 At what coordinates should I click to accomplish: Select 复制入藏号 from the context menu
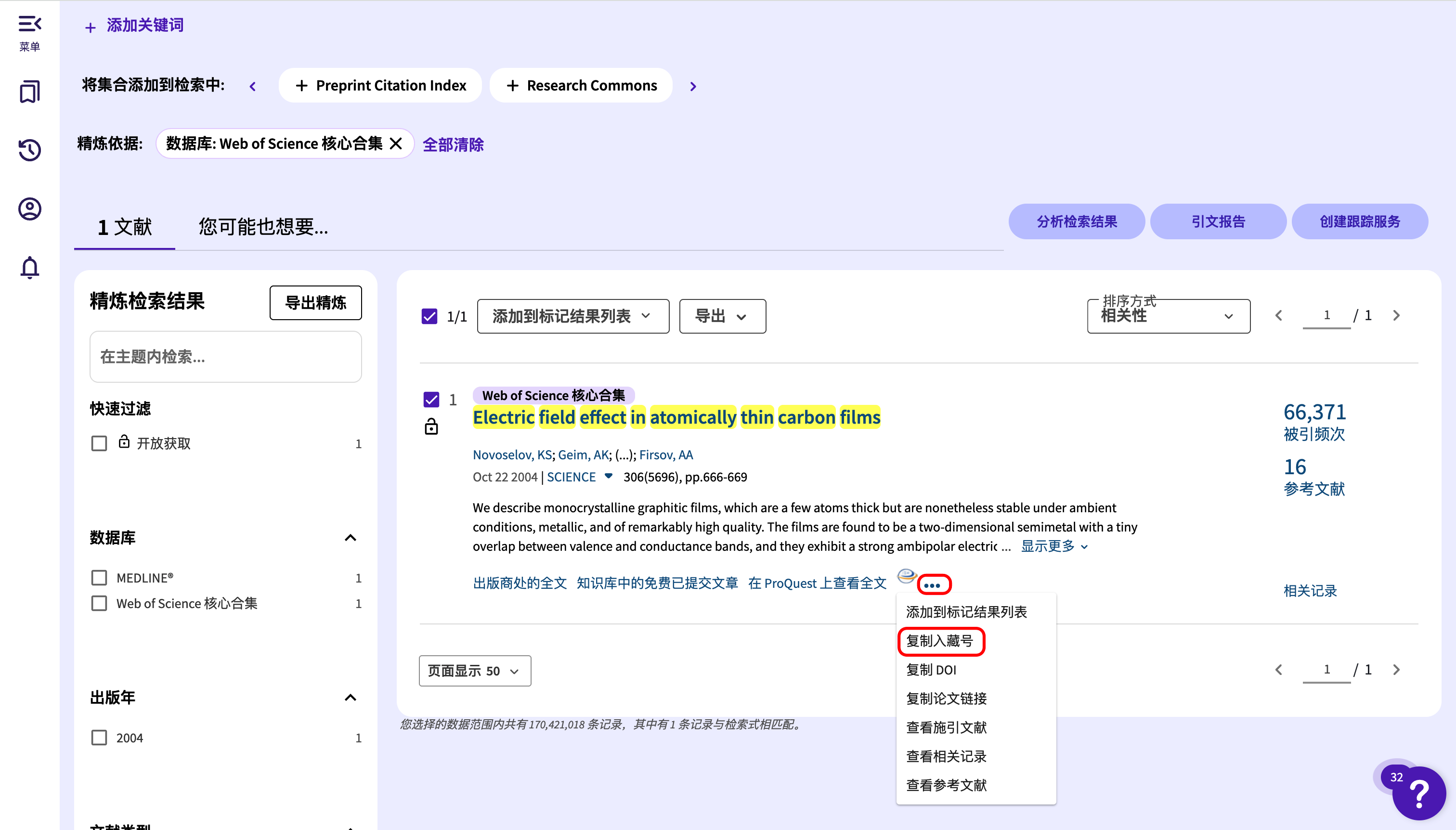[939, 641]
